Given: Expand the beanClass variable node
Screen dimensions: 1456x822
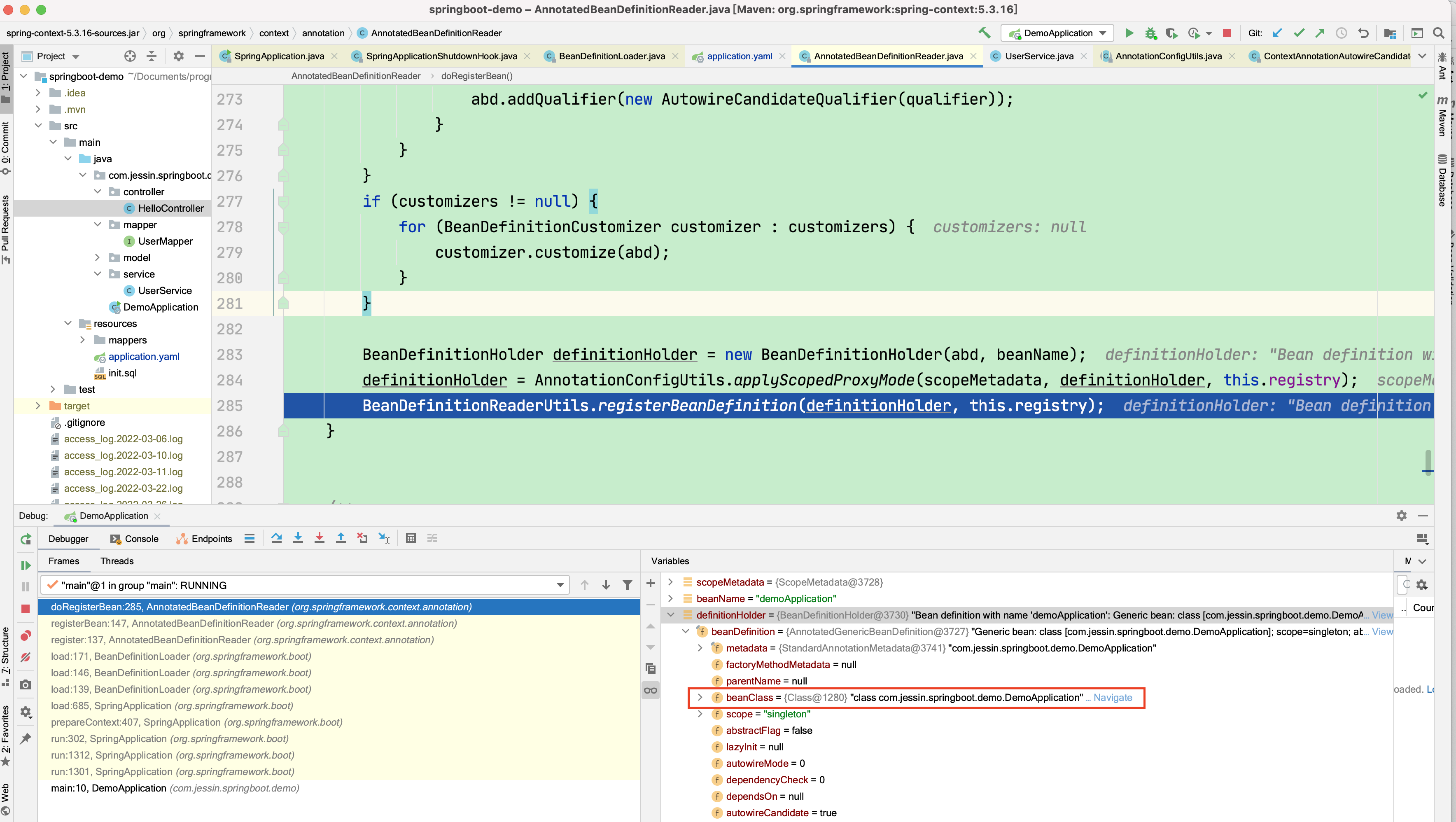Looking at the screenshot, I should [700, 697].
